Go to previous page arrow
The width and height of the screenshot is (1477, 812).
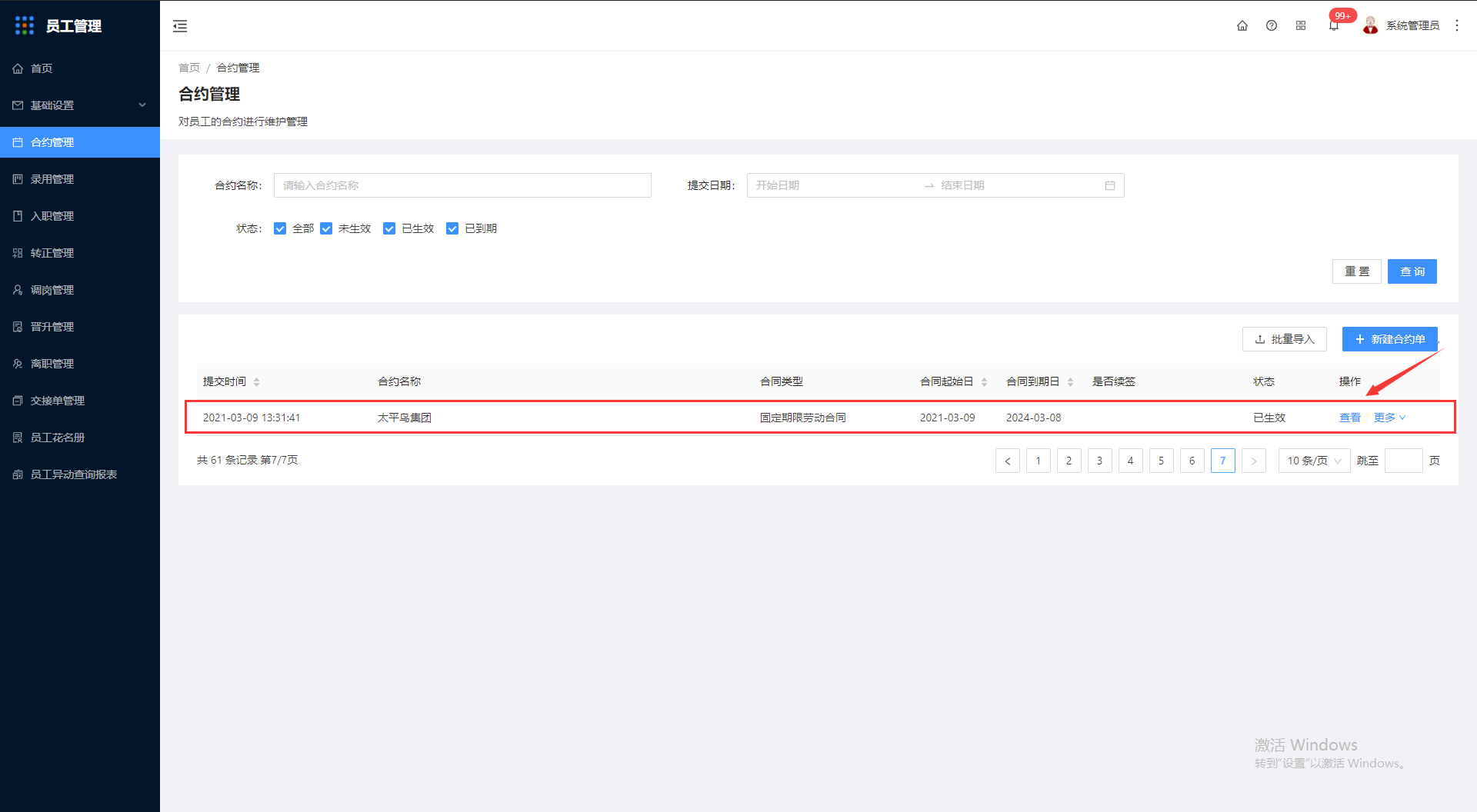point(1008,461)
